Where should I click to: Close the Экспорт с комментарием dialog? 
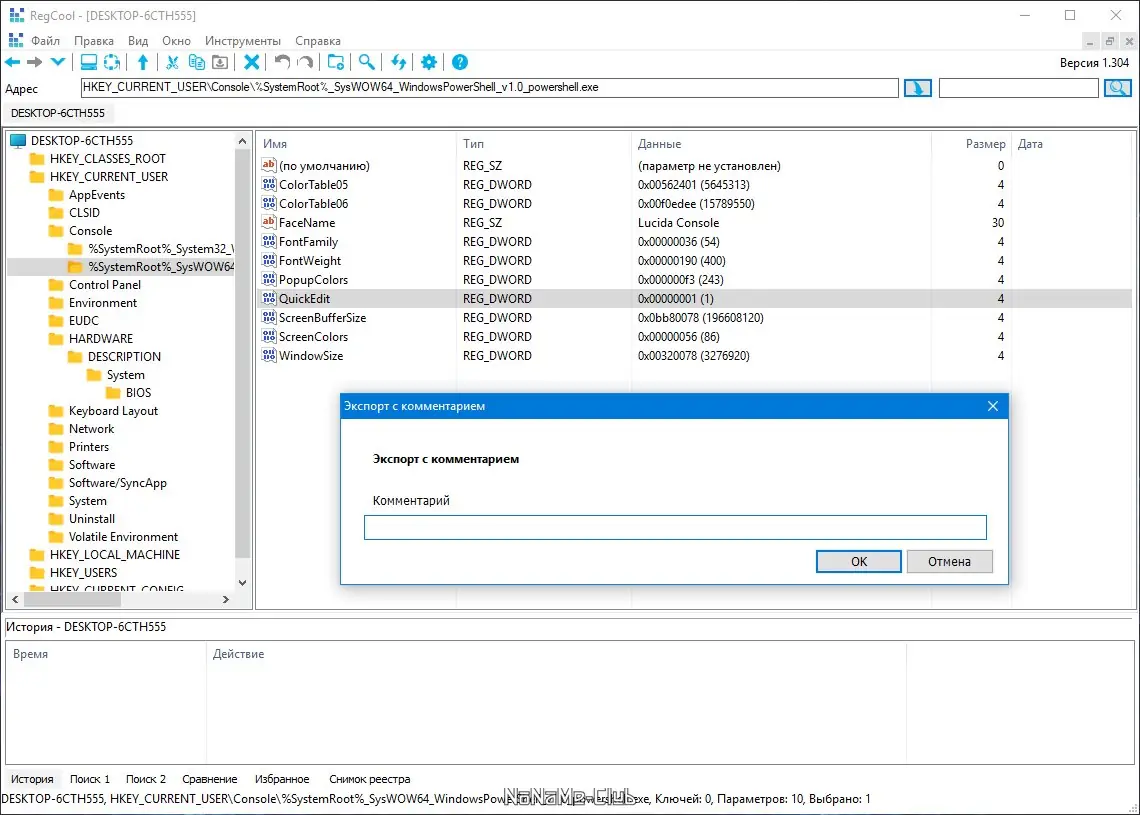[x=992, y=406]
